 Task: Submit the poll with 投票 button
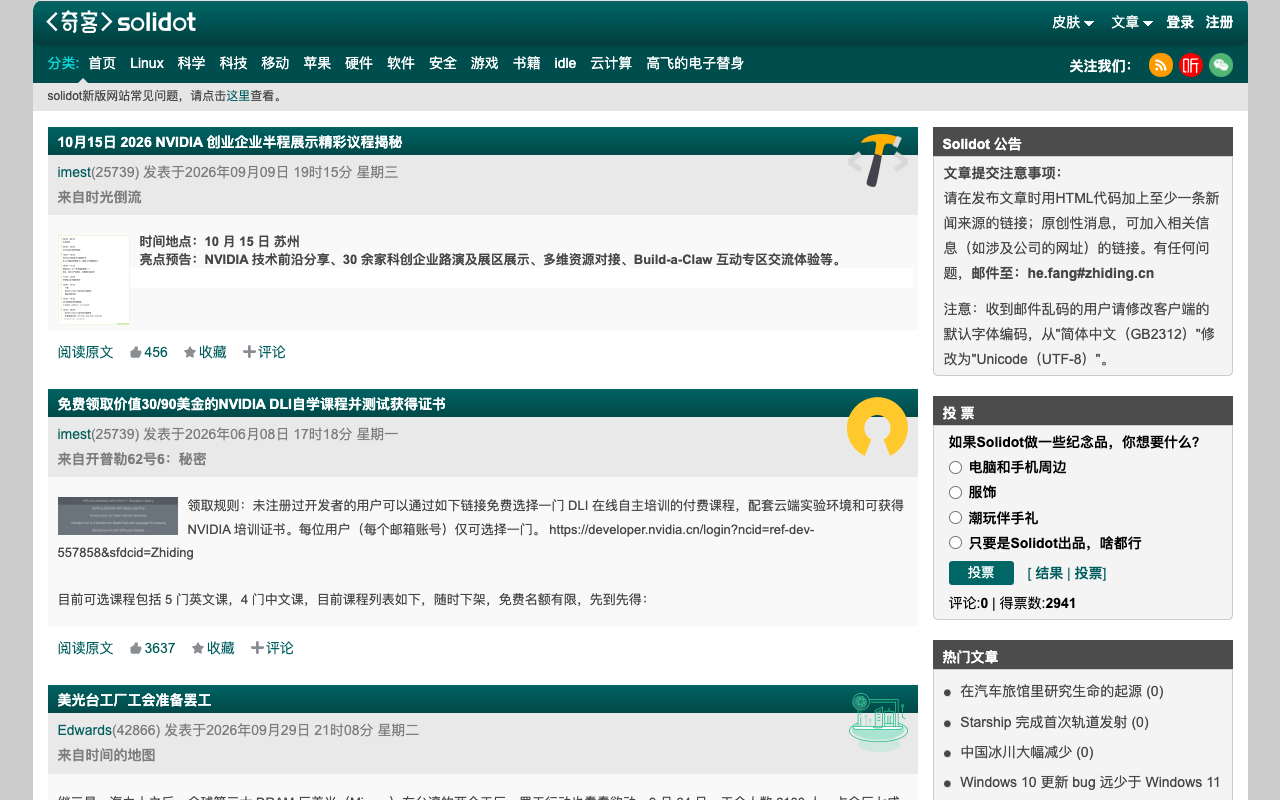[981, 572]
